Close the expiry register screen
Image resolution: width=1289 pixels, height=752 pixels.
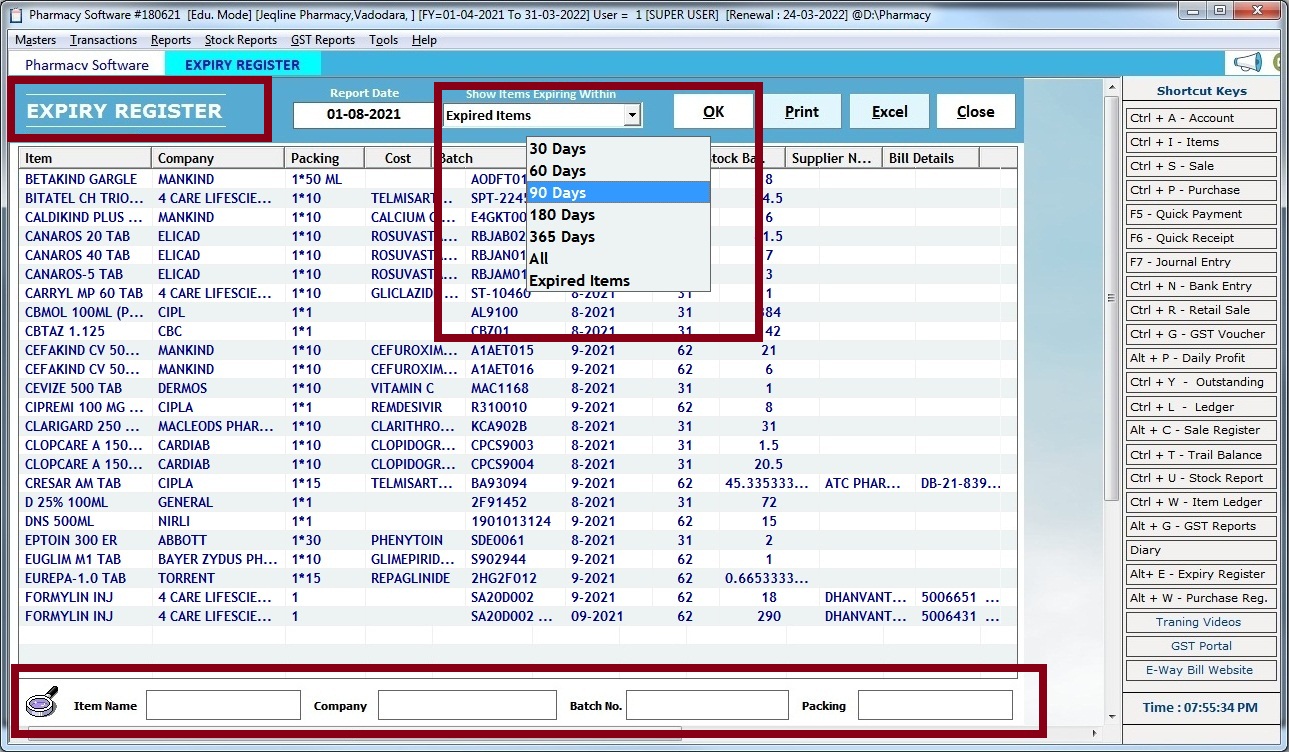coord(975,111)
